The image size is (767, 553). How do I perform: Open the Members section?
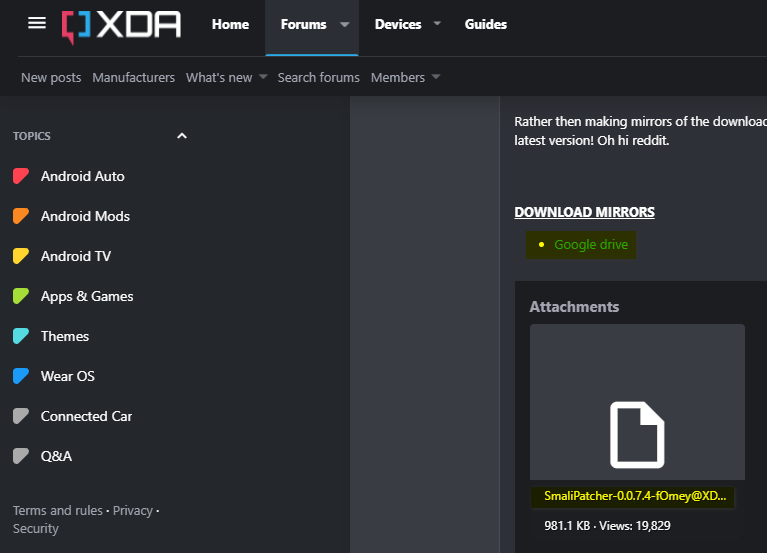click(398, 77)
